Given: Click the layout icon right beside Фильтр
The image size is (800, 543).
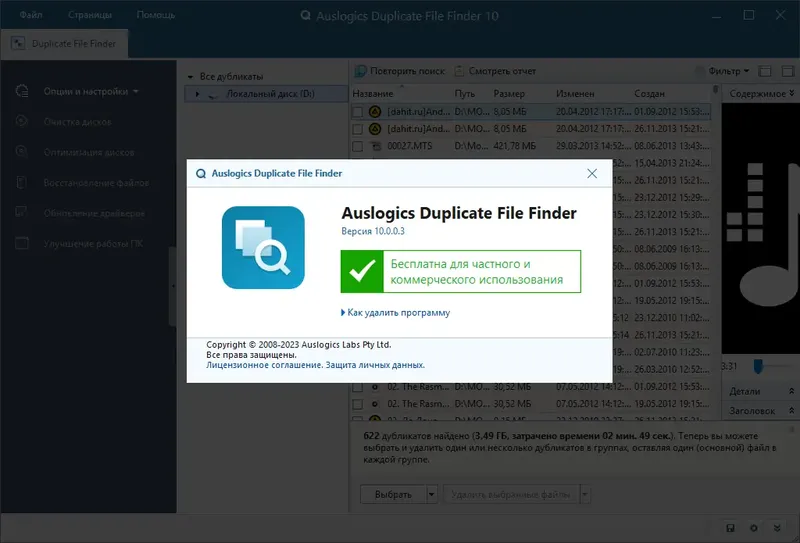Looking at the screenshot, I should click(765, 71).
